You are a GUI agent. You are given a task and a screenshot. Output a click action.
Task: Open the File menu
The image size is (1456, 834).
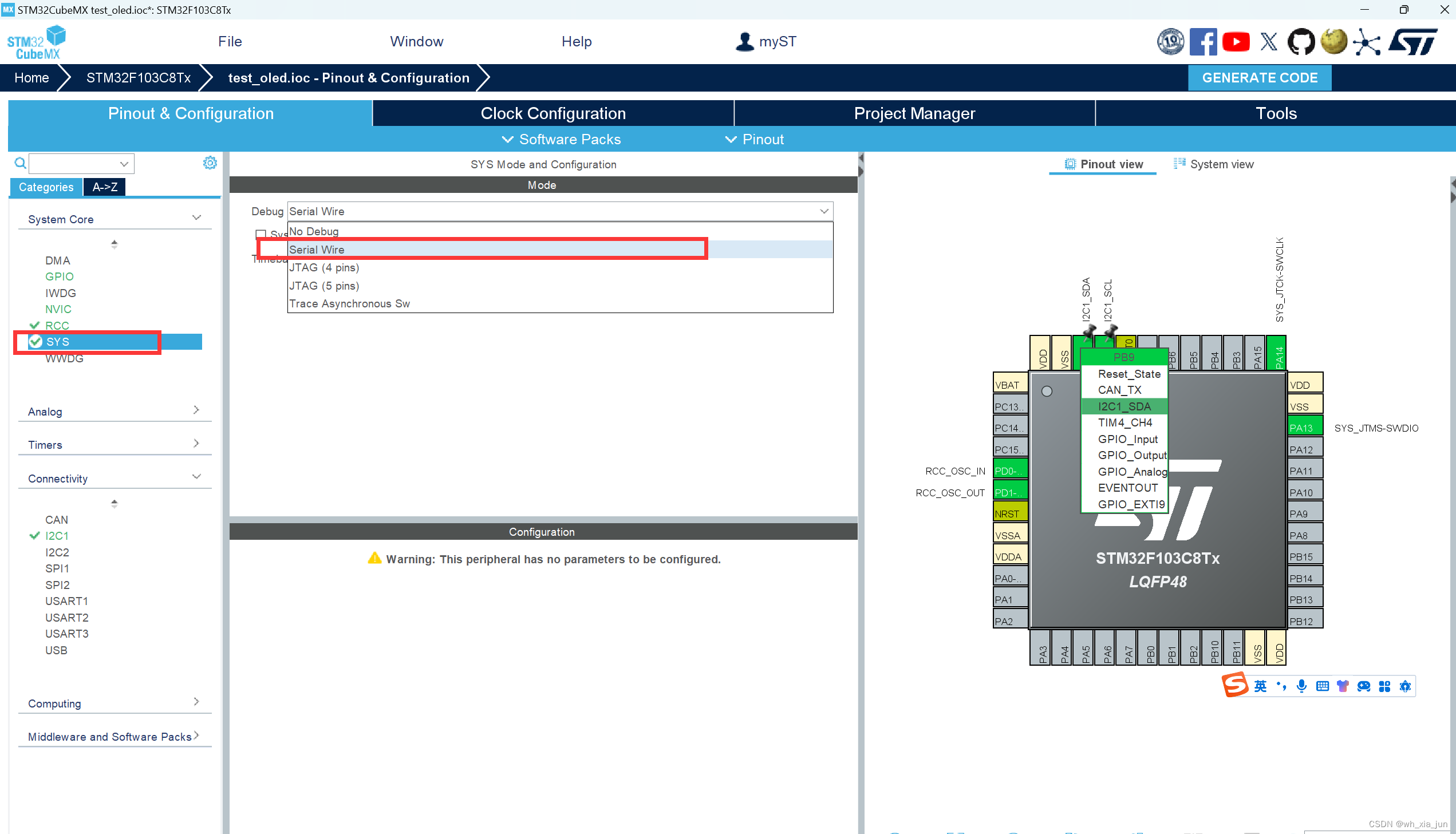pos(230,41)
